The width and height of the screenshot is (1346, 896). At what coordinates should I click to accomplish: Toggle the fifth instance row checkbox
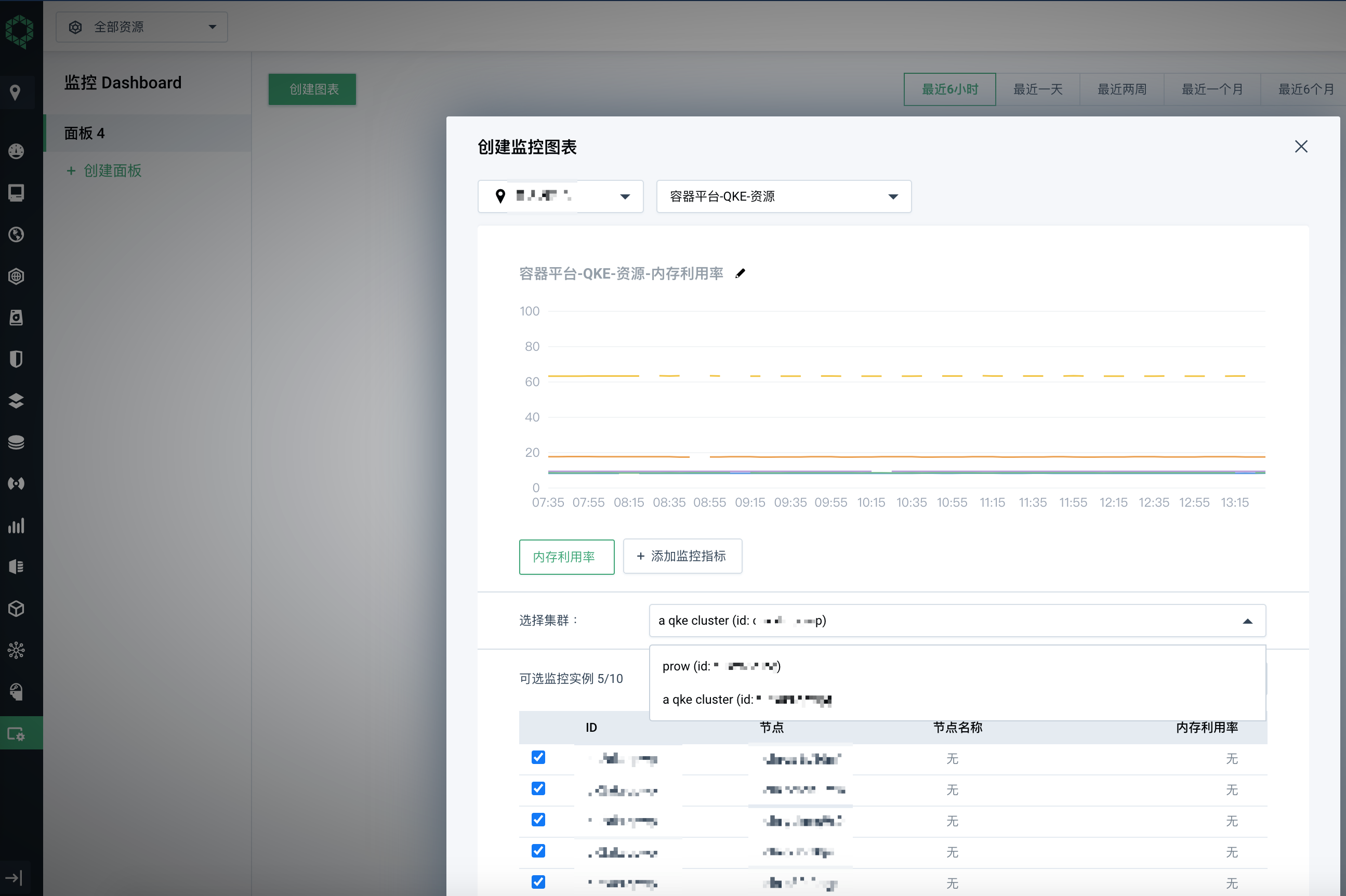click(x=538, y=882)
